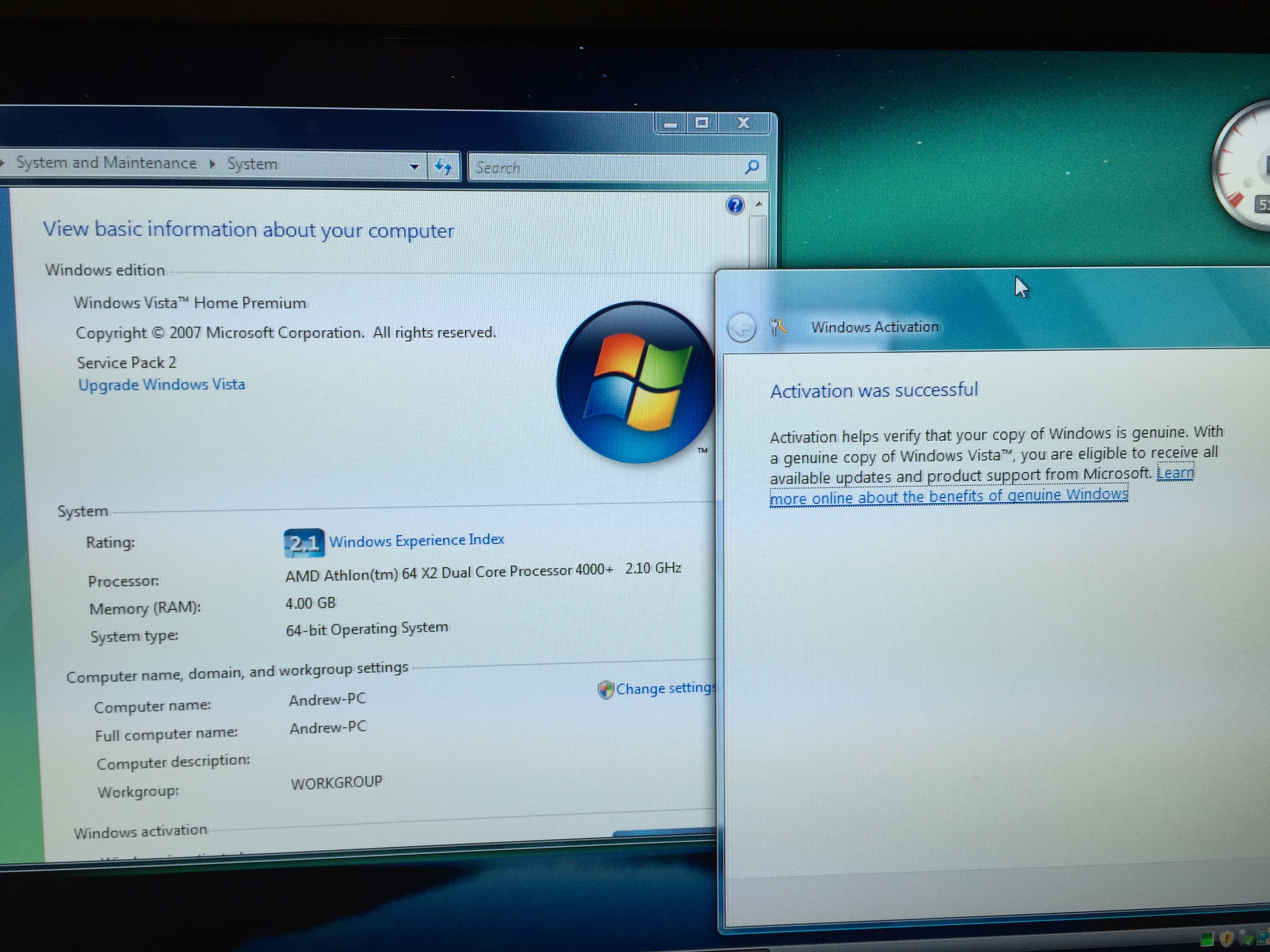The width and height of the screenshot is (1270, 952).
Task: Click the Andrew-PC computer name value
Action: click(327, 700)
